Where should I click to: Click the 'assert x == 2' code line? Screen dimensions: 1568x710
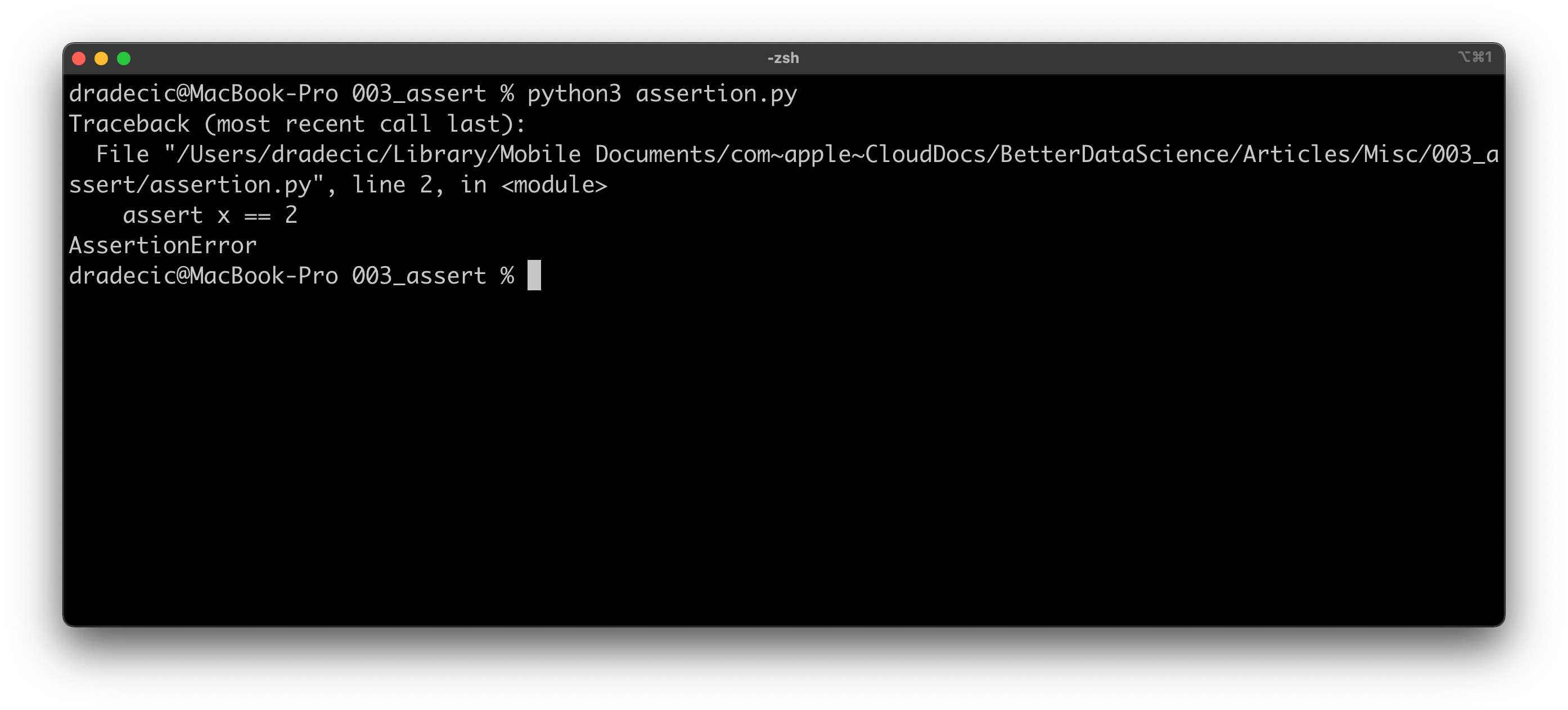pyautogui.click(x=209, y=215)
